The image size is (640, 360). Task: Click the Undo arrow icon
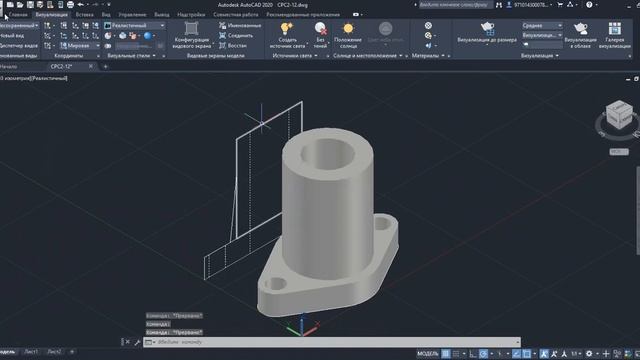[x=81, y=5]
